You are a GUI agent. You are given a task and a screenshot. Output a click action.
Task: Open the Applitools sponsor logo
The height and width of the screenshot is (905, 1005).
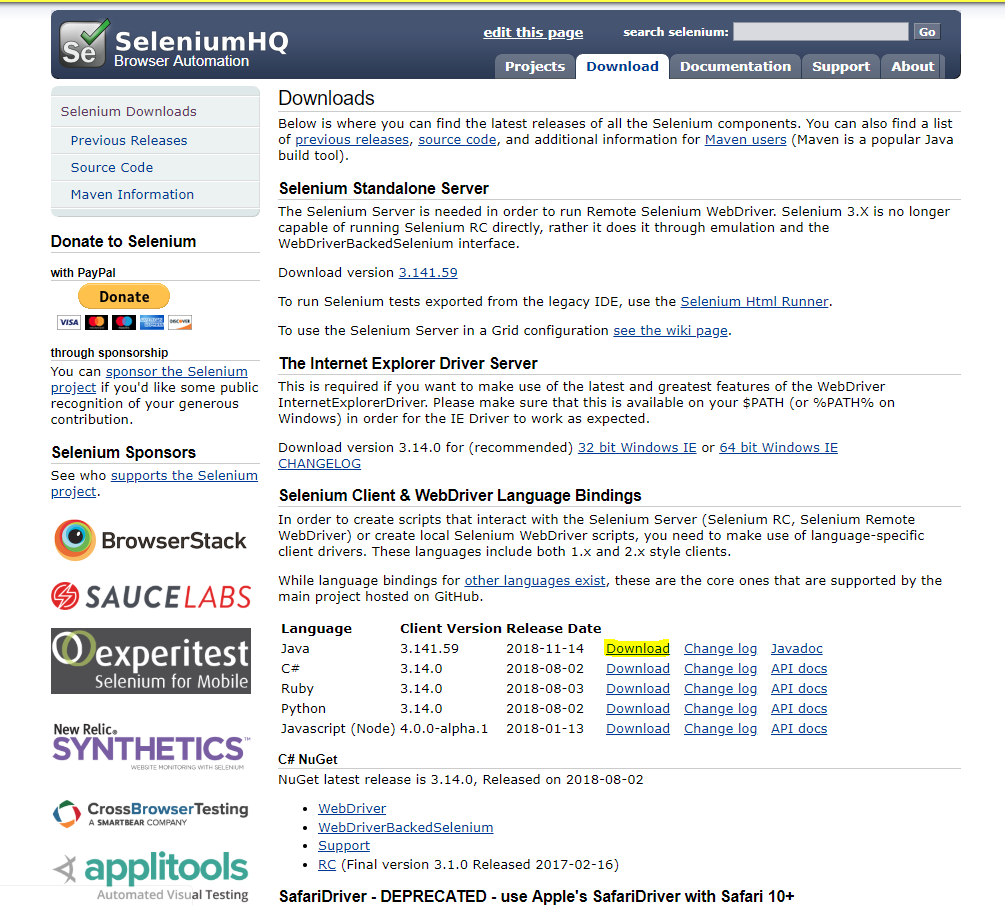(x=151, y=876)
